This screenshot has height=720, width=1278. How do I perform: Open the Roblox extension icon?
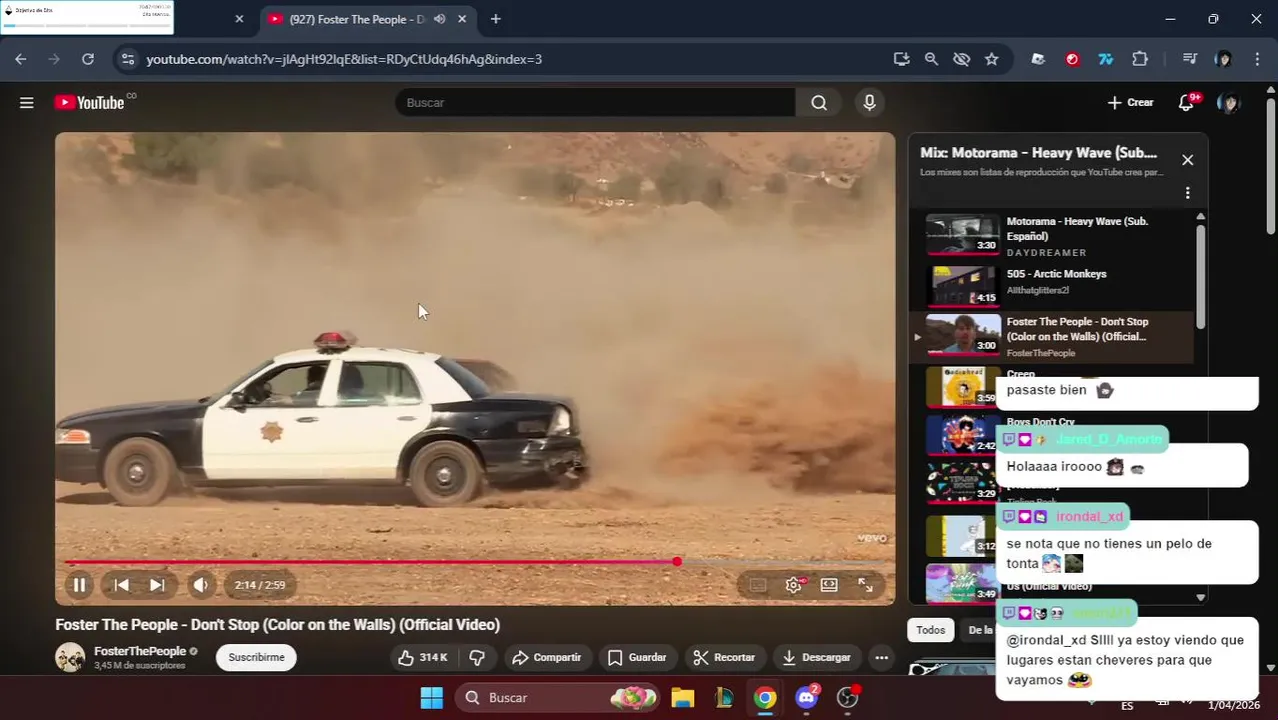click(x=1038, y=59)
